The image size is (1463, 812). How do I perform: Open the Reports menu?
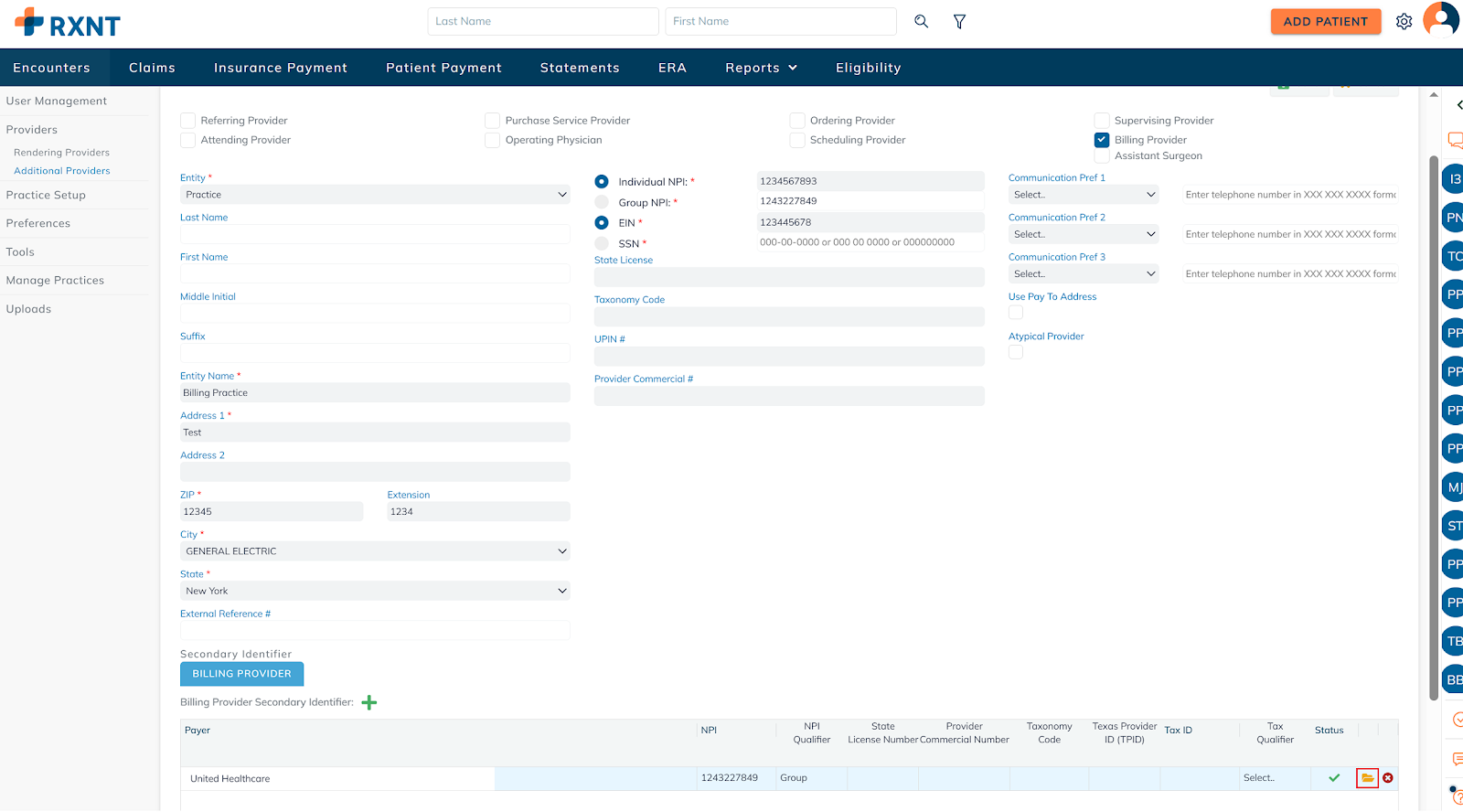(761, 68)
